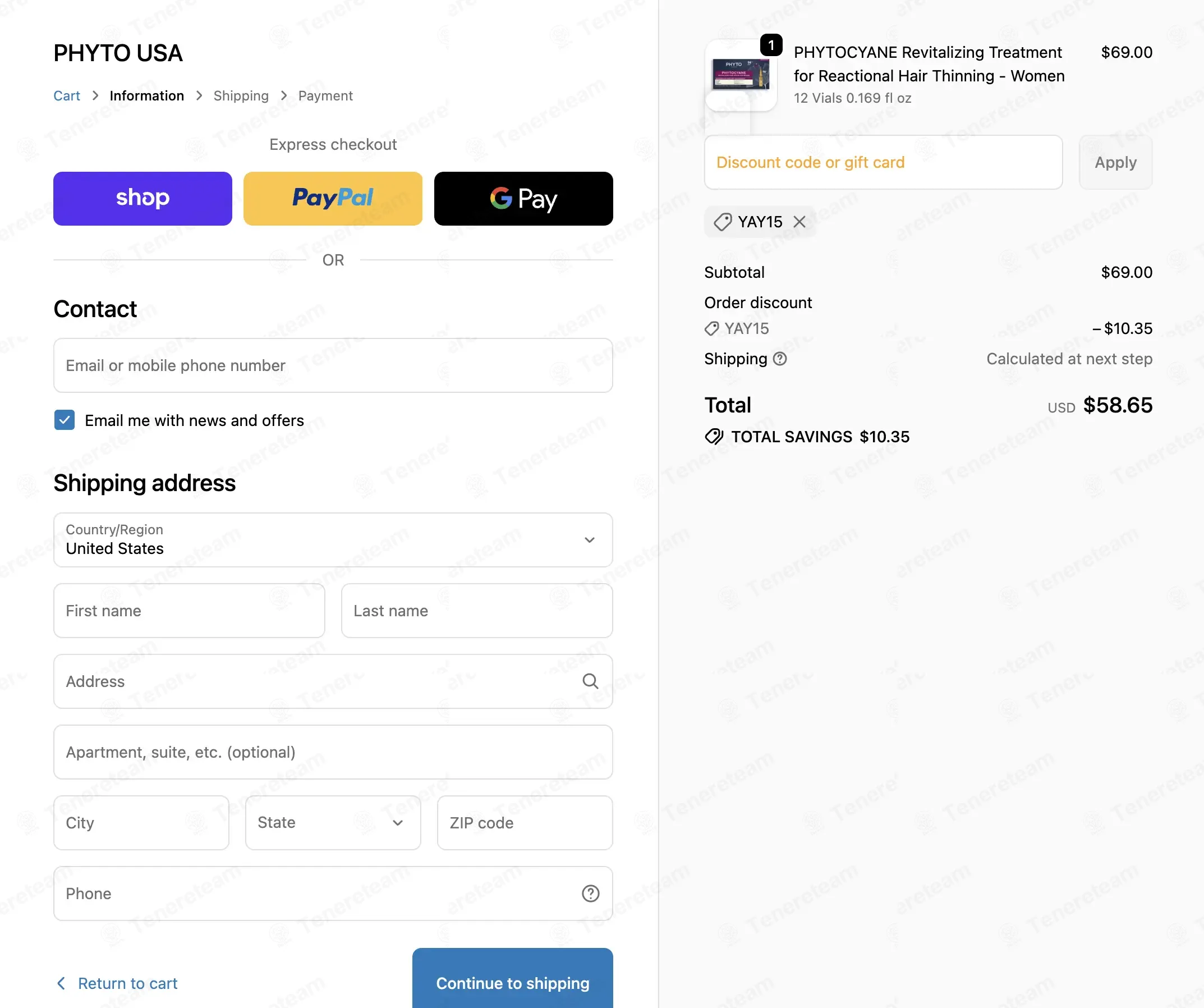Apply the discount code
Viewport: 1204px width, 1008px height.
(x=1115, y=162)
